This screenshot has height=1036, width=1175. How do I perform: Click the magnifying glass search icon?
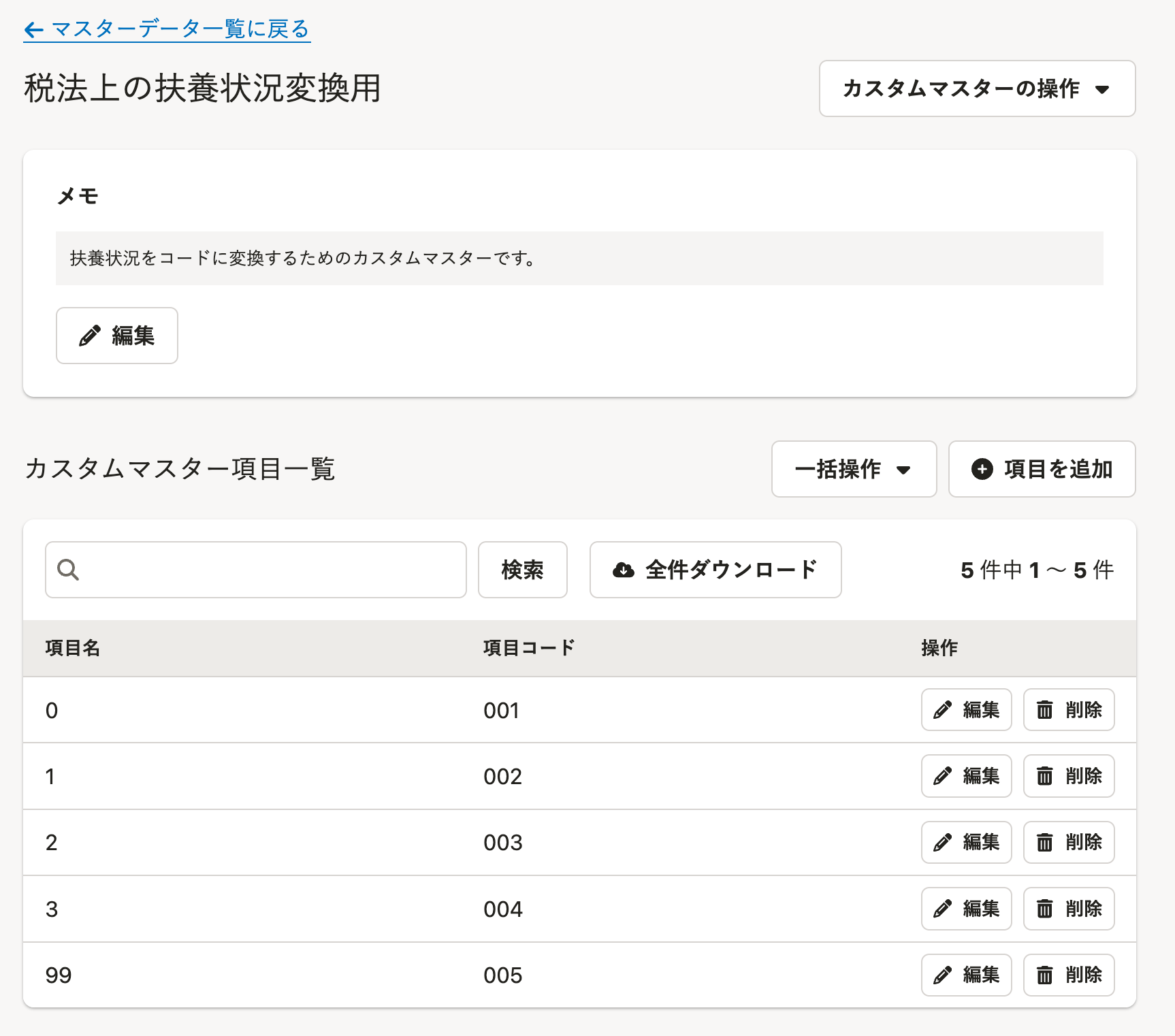68,570
